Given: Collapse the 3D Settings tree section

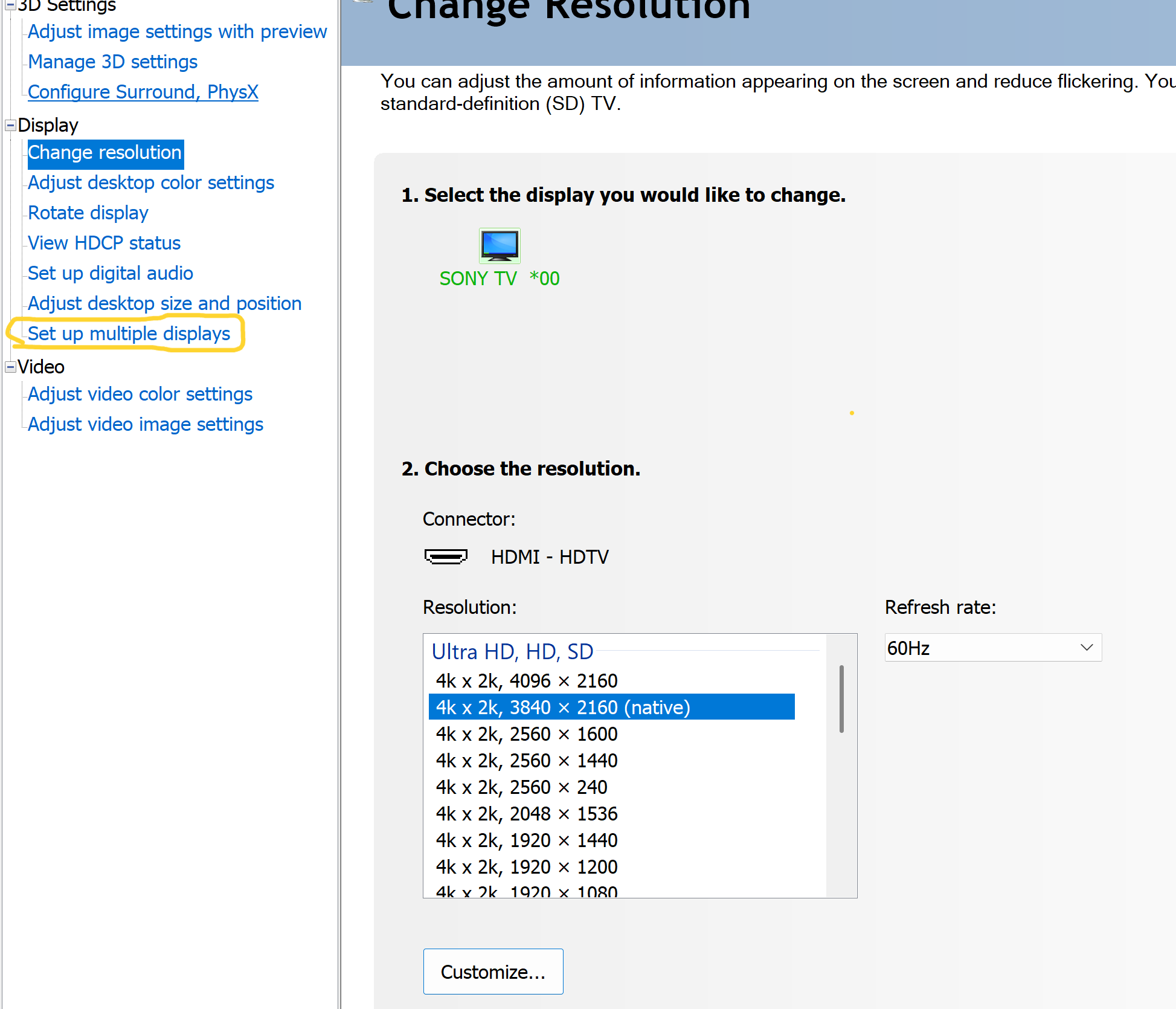Looking at the screenshot, I should coord(10,5).
